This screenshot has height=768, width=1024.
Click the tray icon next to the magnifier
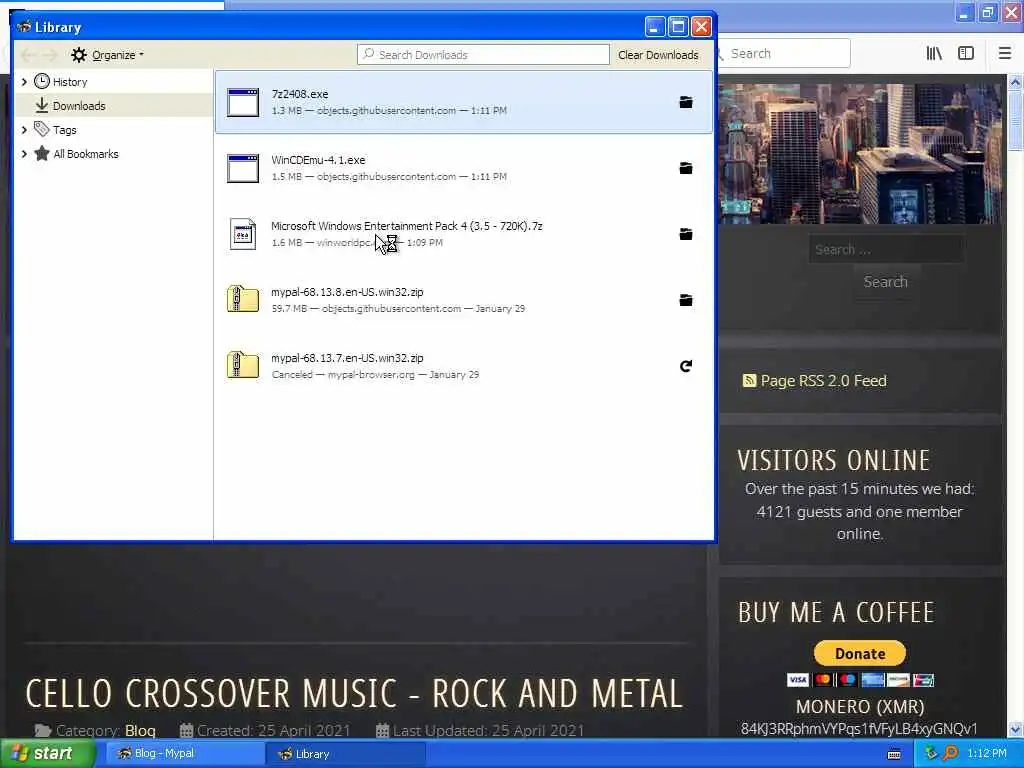[x=932, y=754]
